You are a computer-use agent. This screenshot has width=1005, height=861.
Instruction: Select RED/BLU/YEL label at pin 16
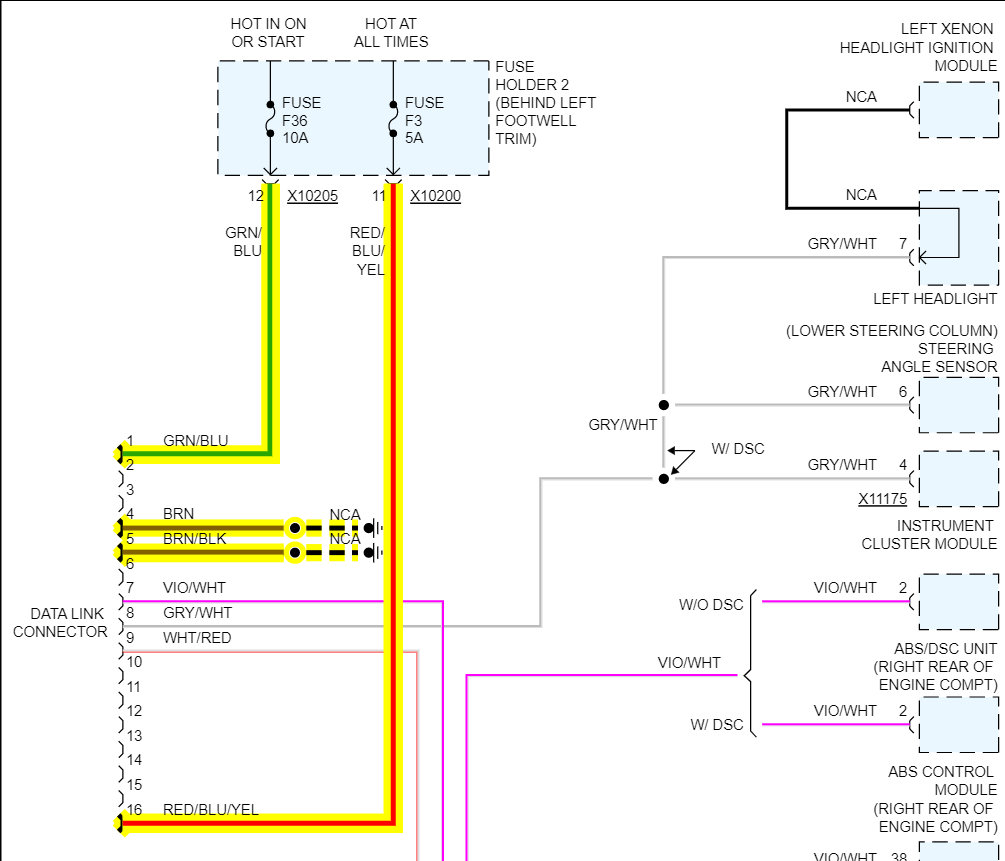click(x=210, y=809)
